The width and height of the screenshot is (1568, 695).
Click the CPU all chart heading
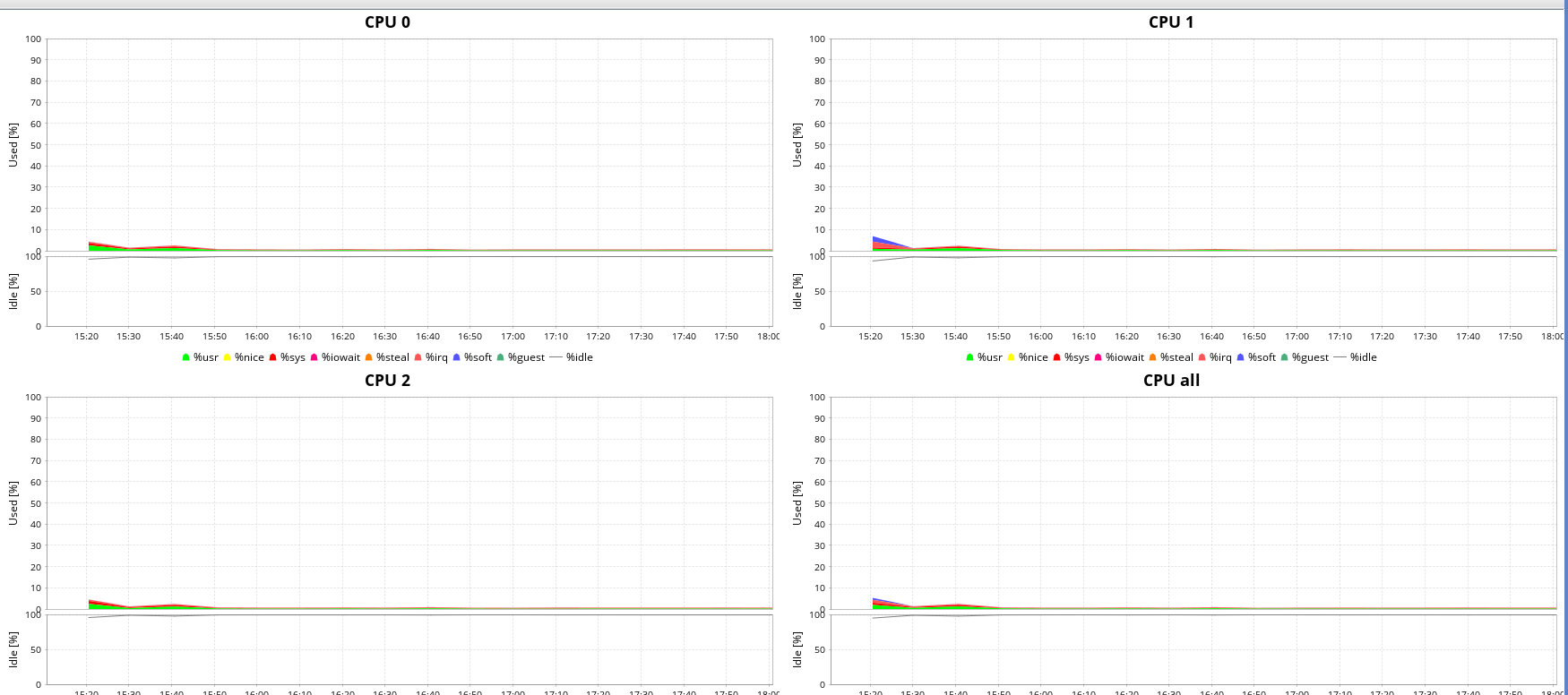[x=1171, y=381]
